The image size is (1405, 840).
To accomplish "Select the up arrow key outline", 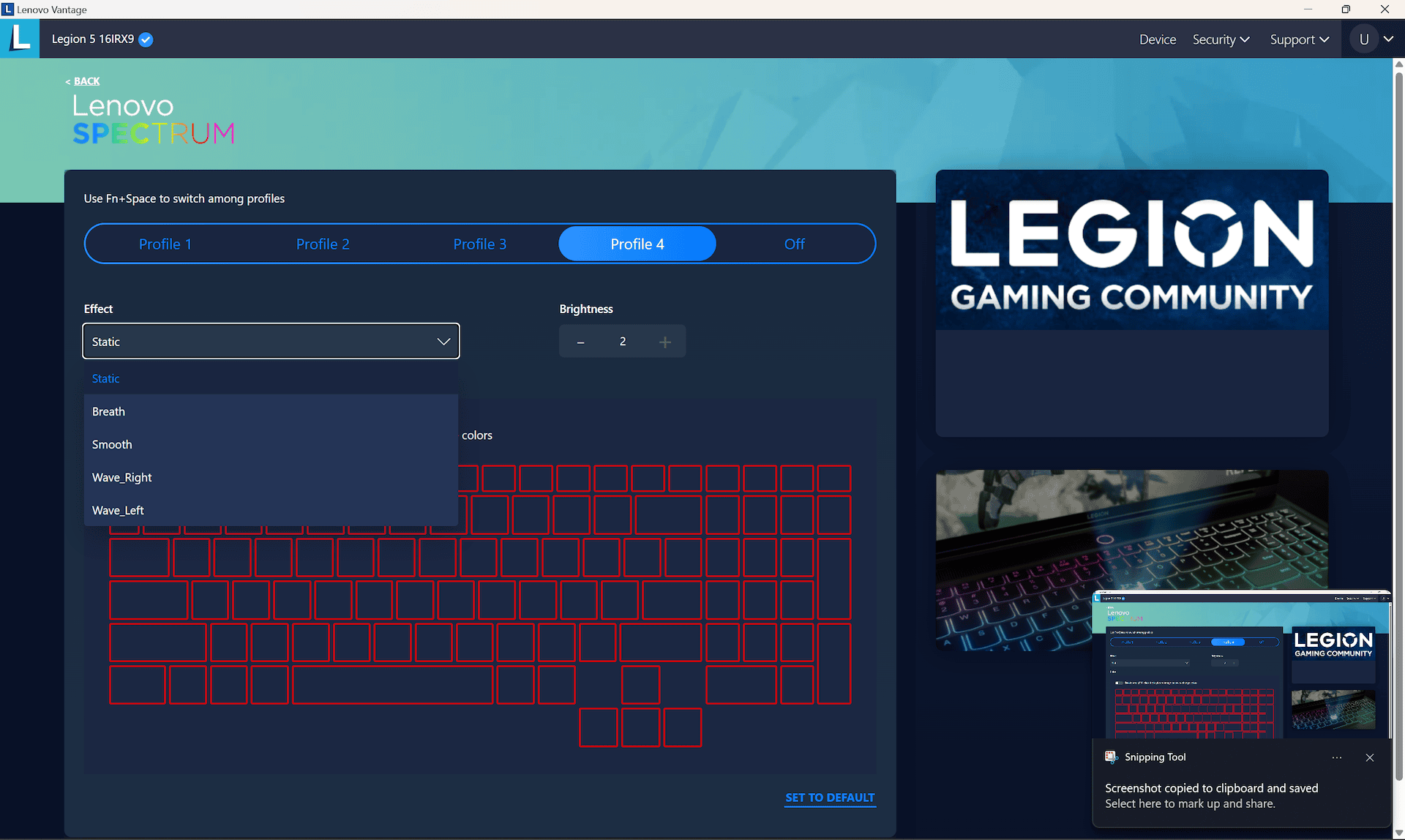I will click(640, 685).
